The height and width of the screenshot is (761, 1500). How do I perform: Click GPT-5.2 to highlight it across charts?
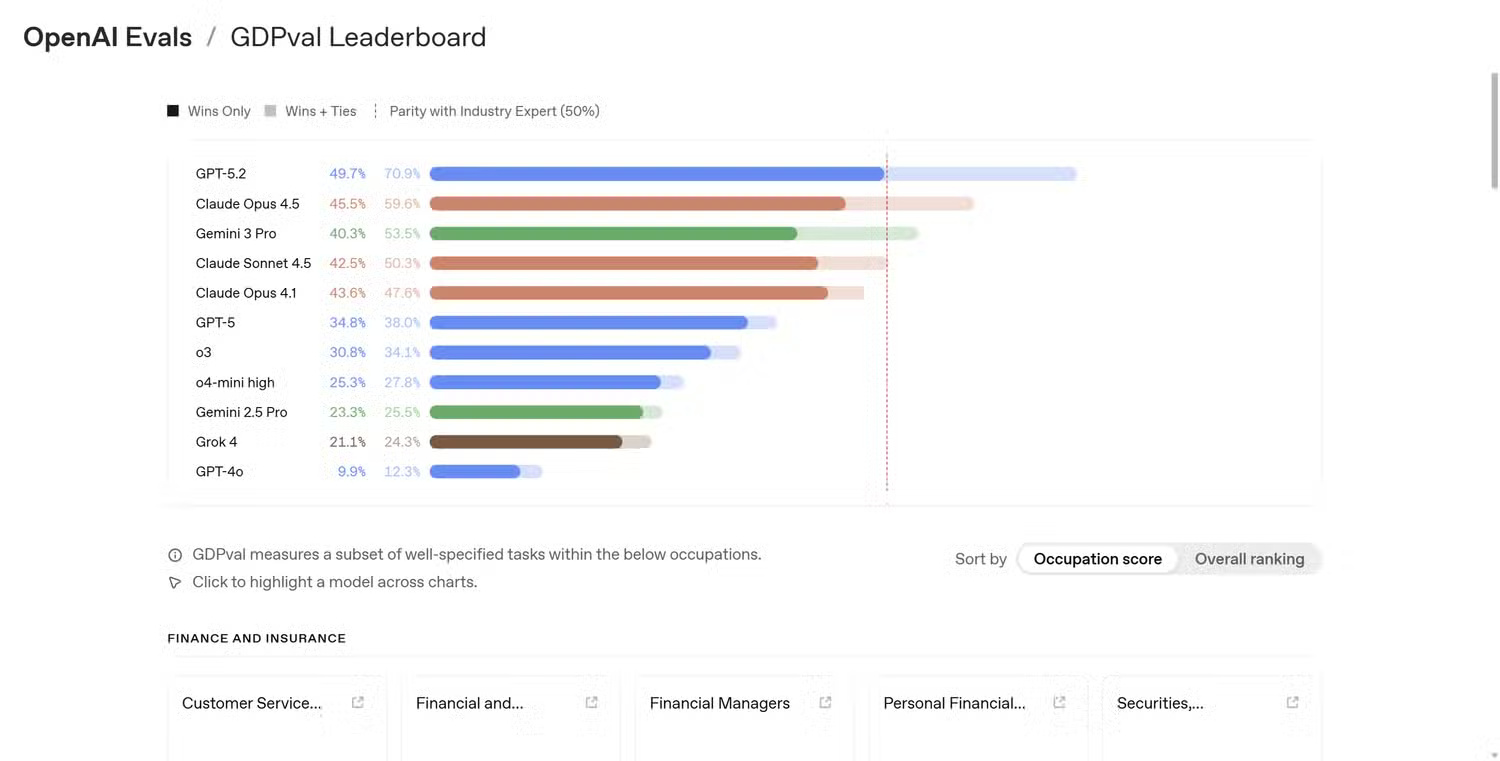click(x=221, y=173)
